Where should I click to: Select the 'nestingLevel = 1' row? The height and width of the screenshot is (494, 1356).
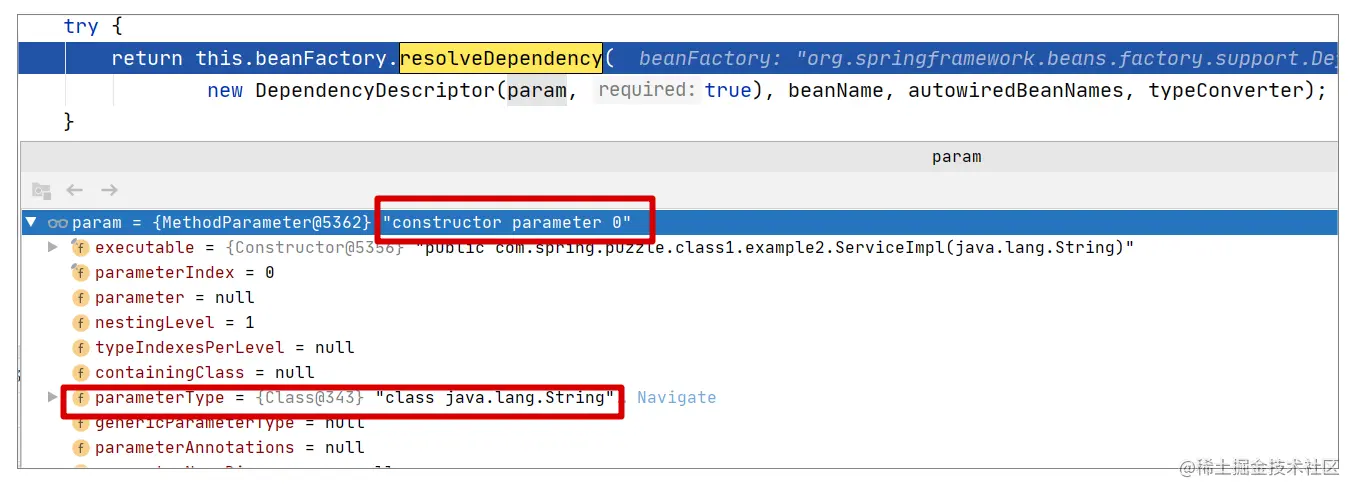coord(679,322)
